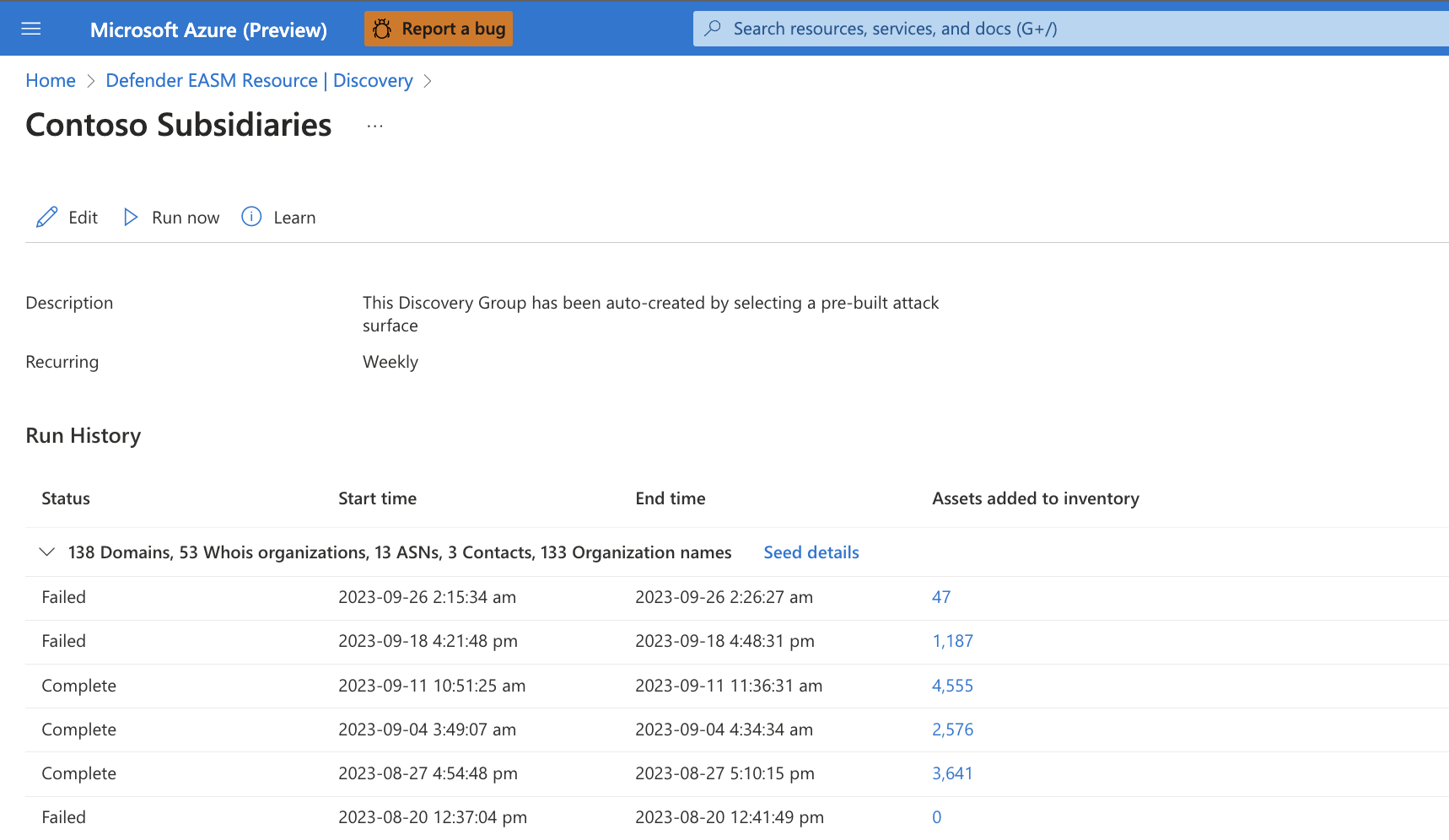The width and height of the screenshot is (1449, 840).
Task: Select the Edit pencil icon
Action: 46,217
